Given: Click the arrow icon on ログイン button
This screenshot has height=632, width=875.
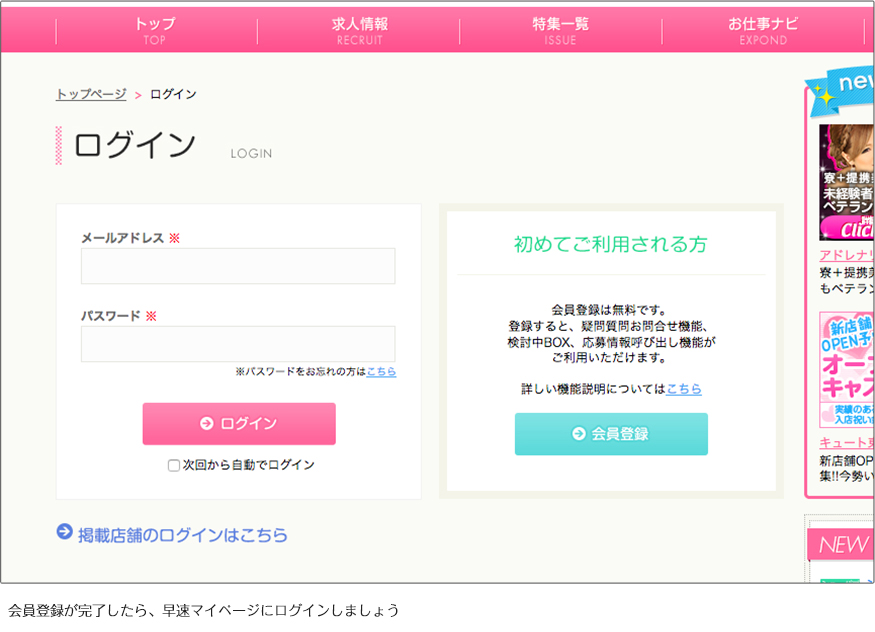Looking at the screenshot, I should (207, 424).
